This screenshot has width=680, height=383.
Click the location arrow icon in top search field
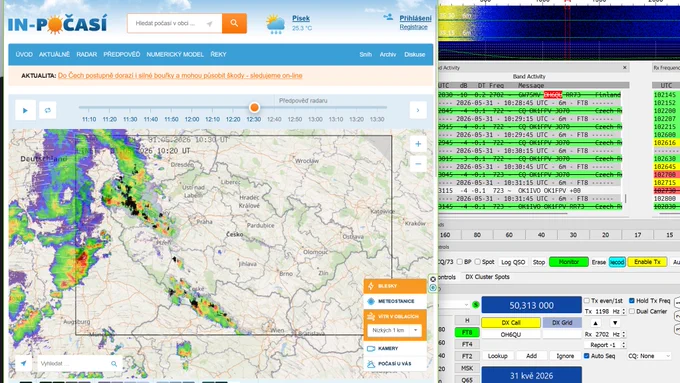[x=209, y=24]
